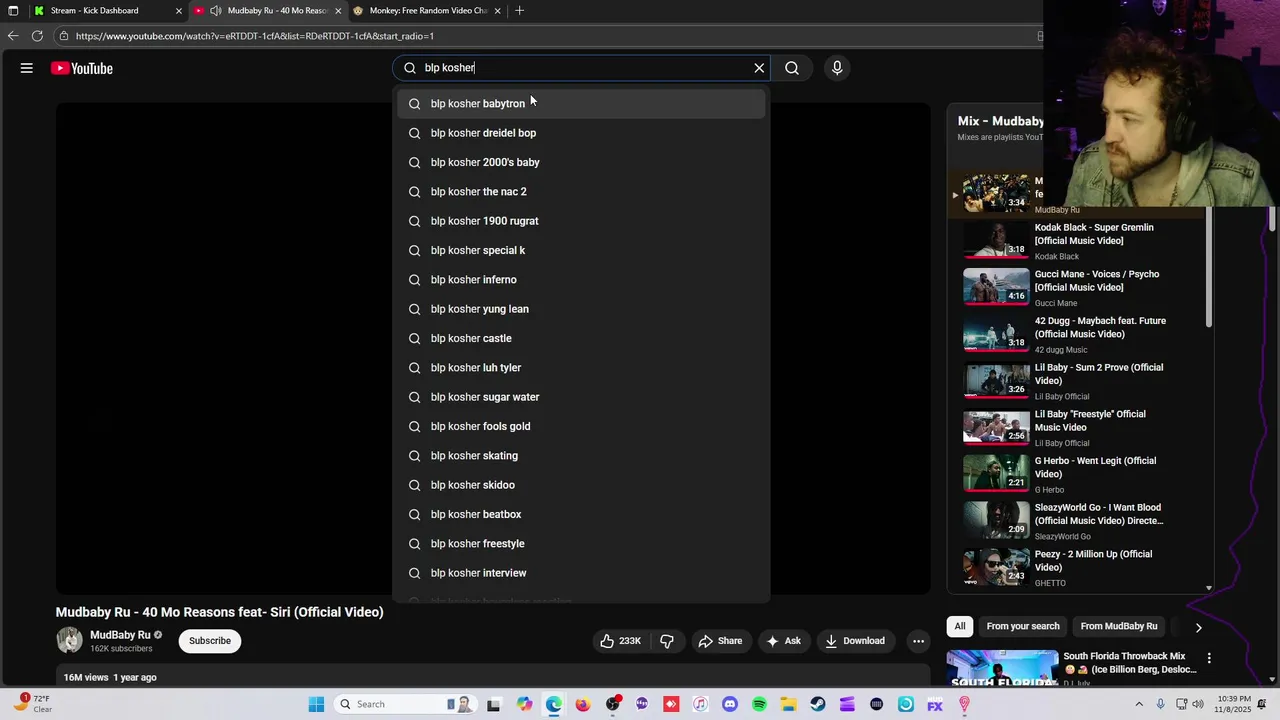
Task: Choose suggestion 'blp kosher babytron'
Action: pos(581,104)
